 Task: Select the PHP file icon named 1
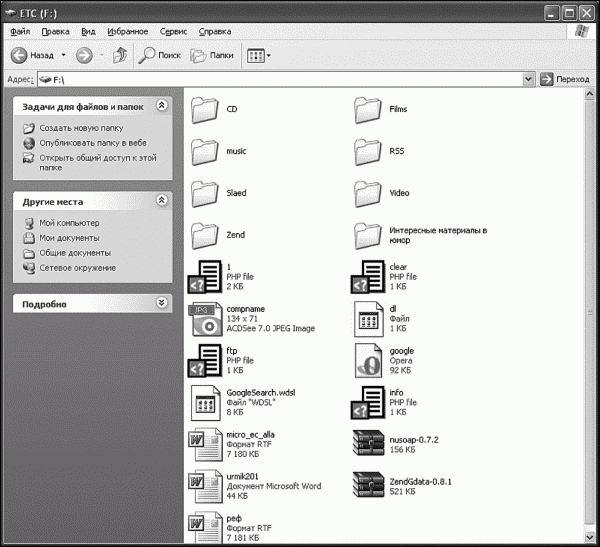click(x=205, y=277)
